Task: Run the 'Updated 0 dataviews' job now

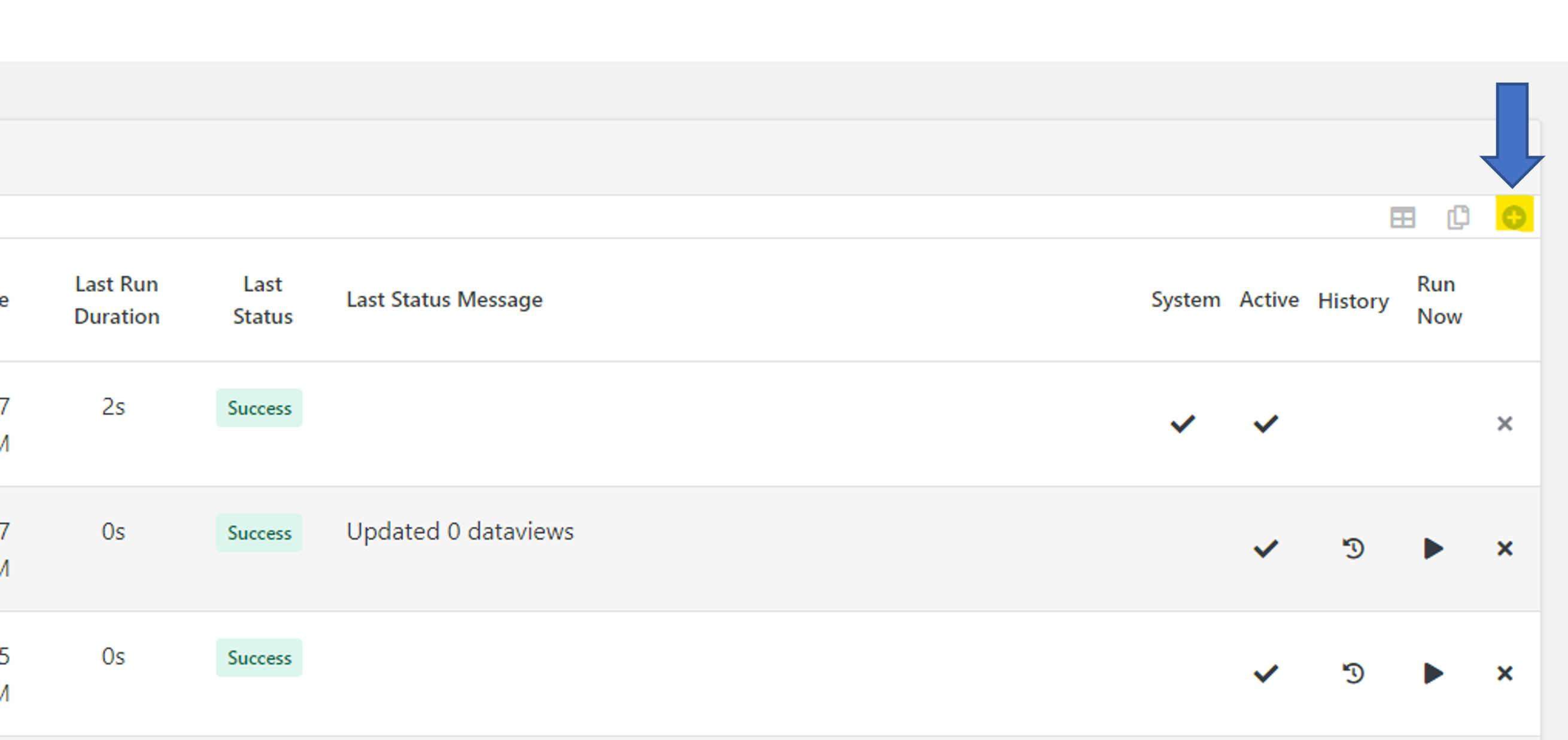Action: (x=1433, y=549)
